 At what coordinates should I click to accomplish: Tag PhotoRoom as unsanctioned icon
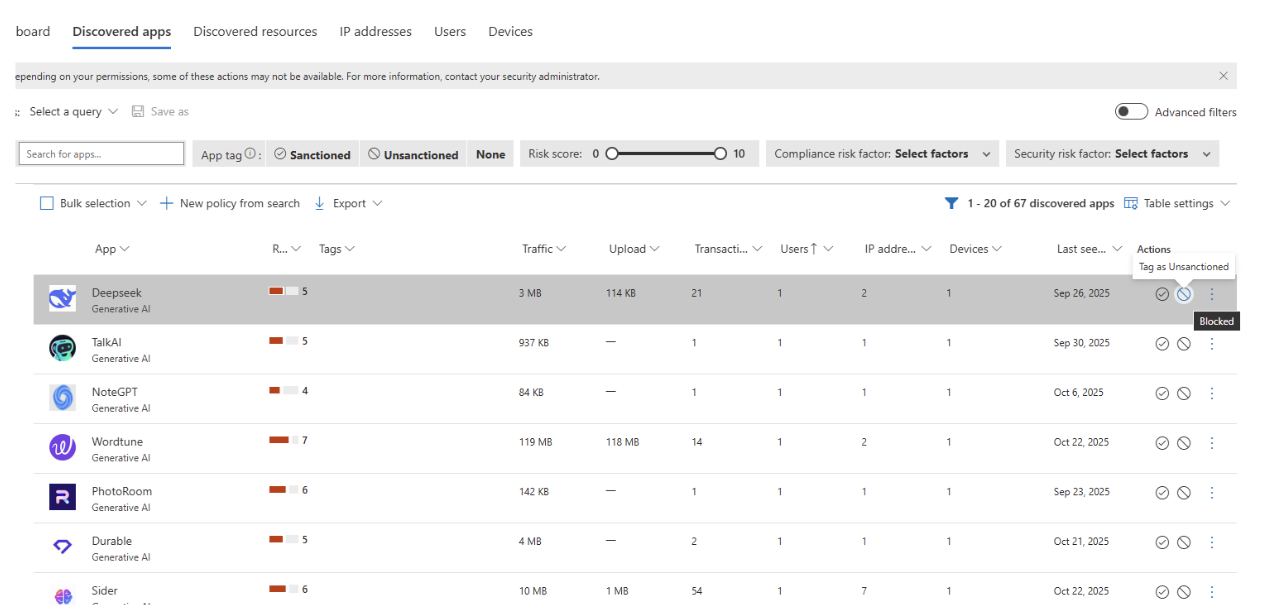1183,492
